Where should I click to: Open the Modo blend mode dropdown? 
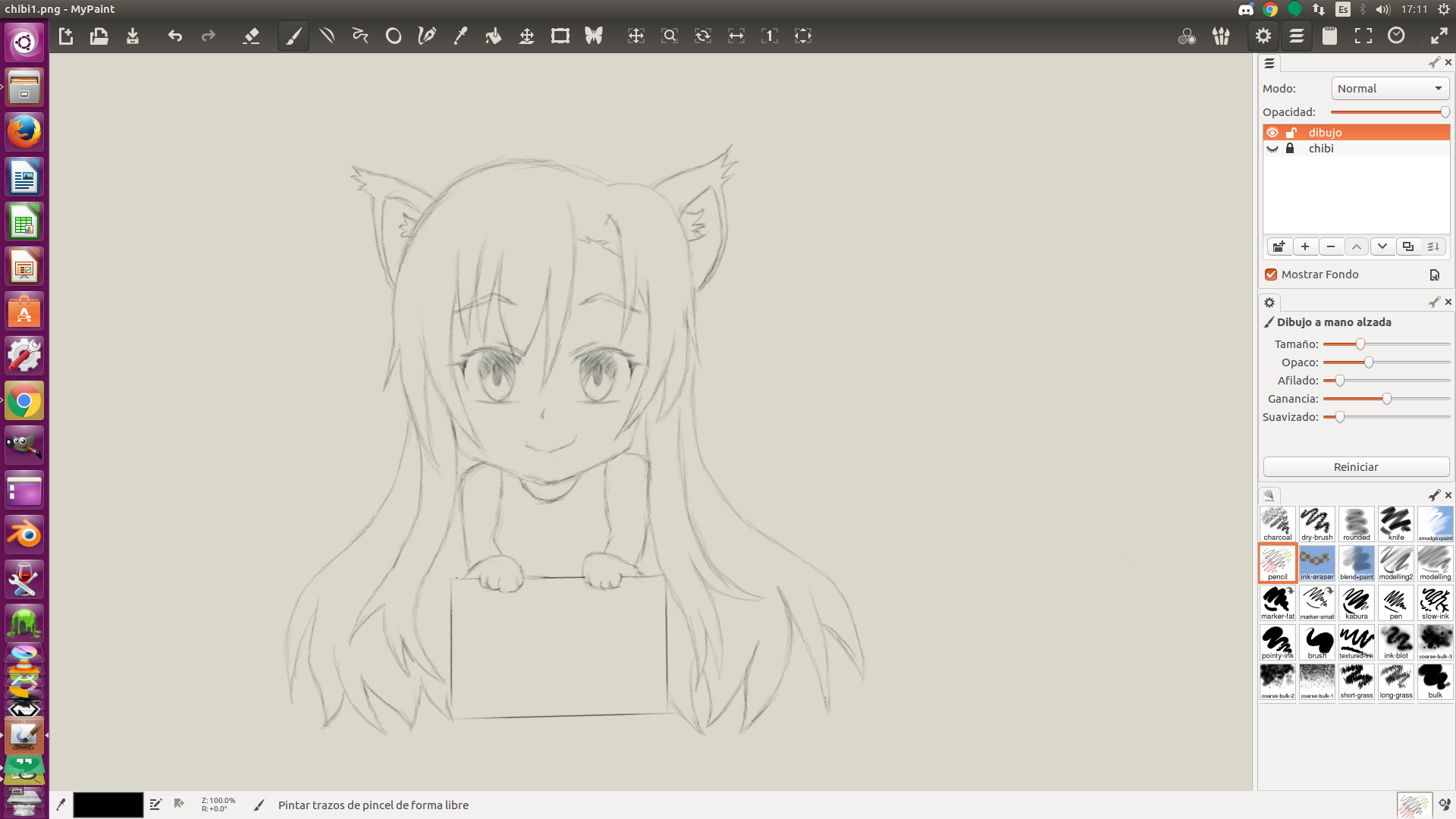click(1389, 89)
